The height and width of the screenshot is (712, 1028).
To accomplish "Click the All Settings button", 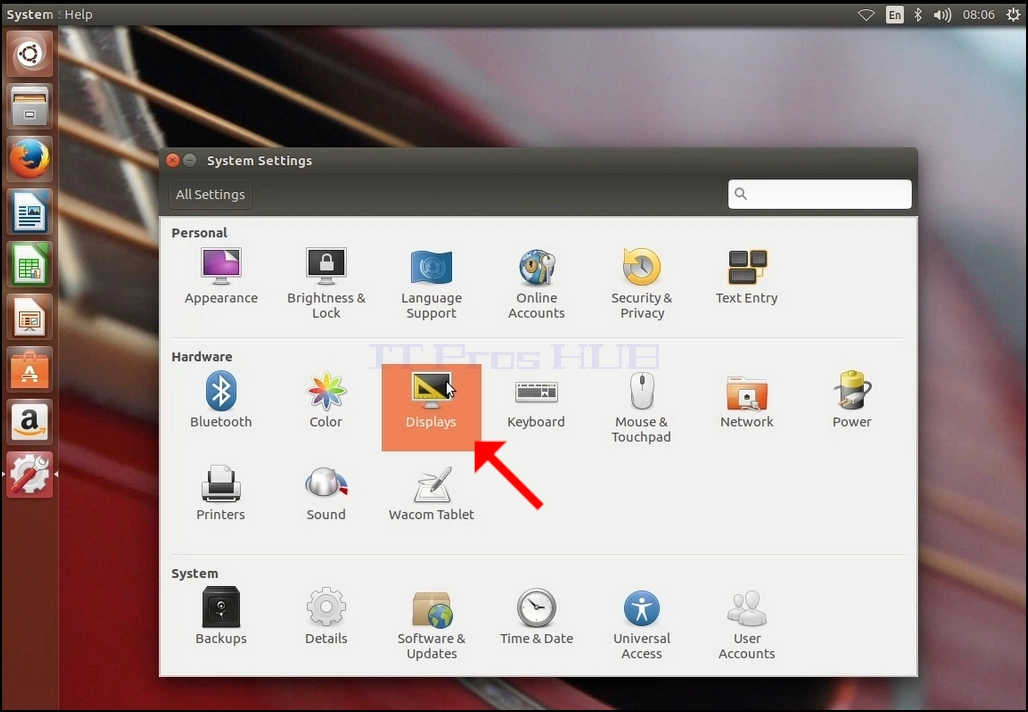I will [210, 195].
